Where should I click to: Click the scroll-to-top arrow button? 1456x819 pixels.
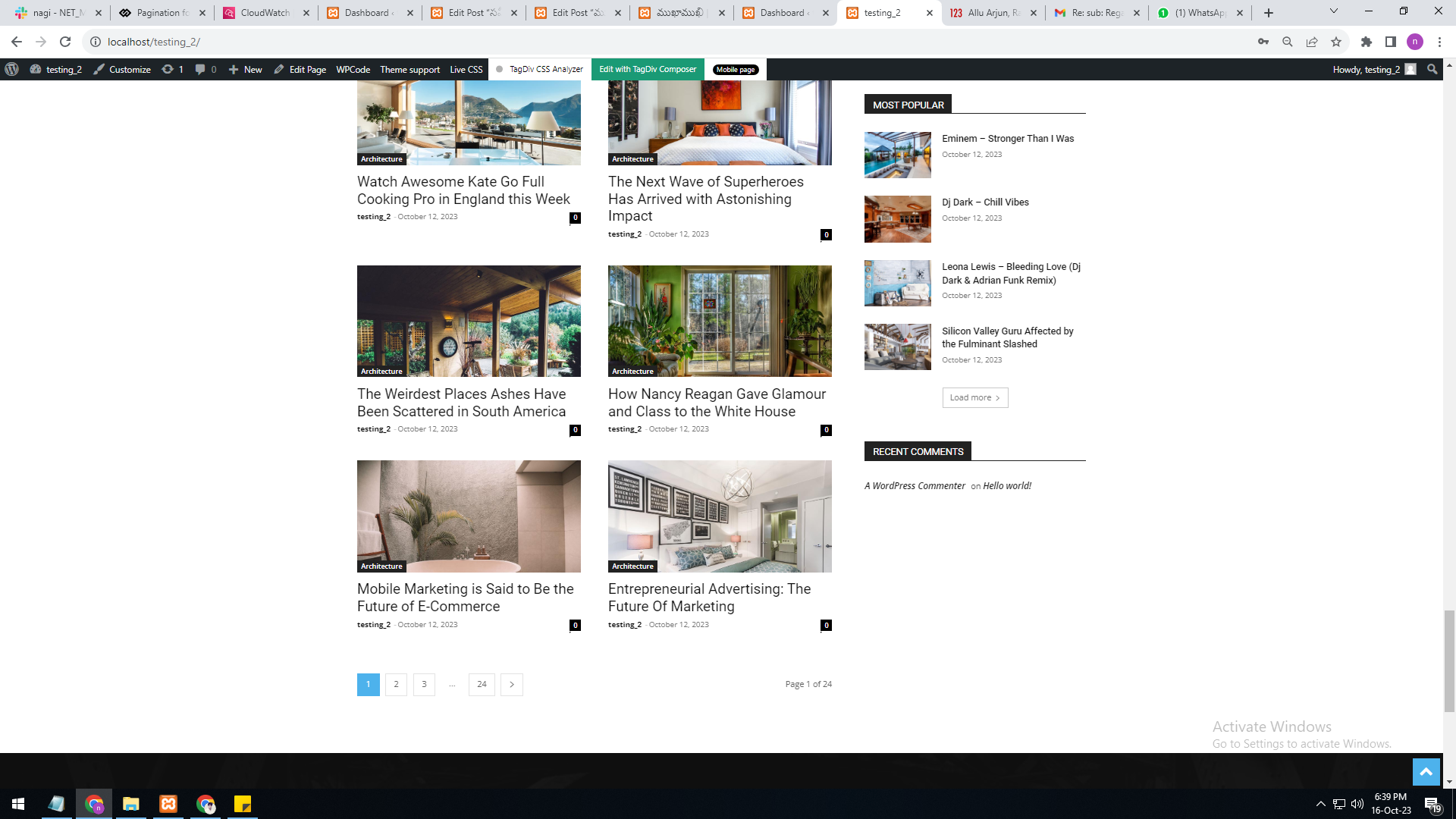click(1426, 772)
